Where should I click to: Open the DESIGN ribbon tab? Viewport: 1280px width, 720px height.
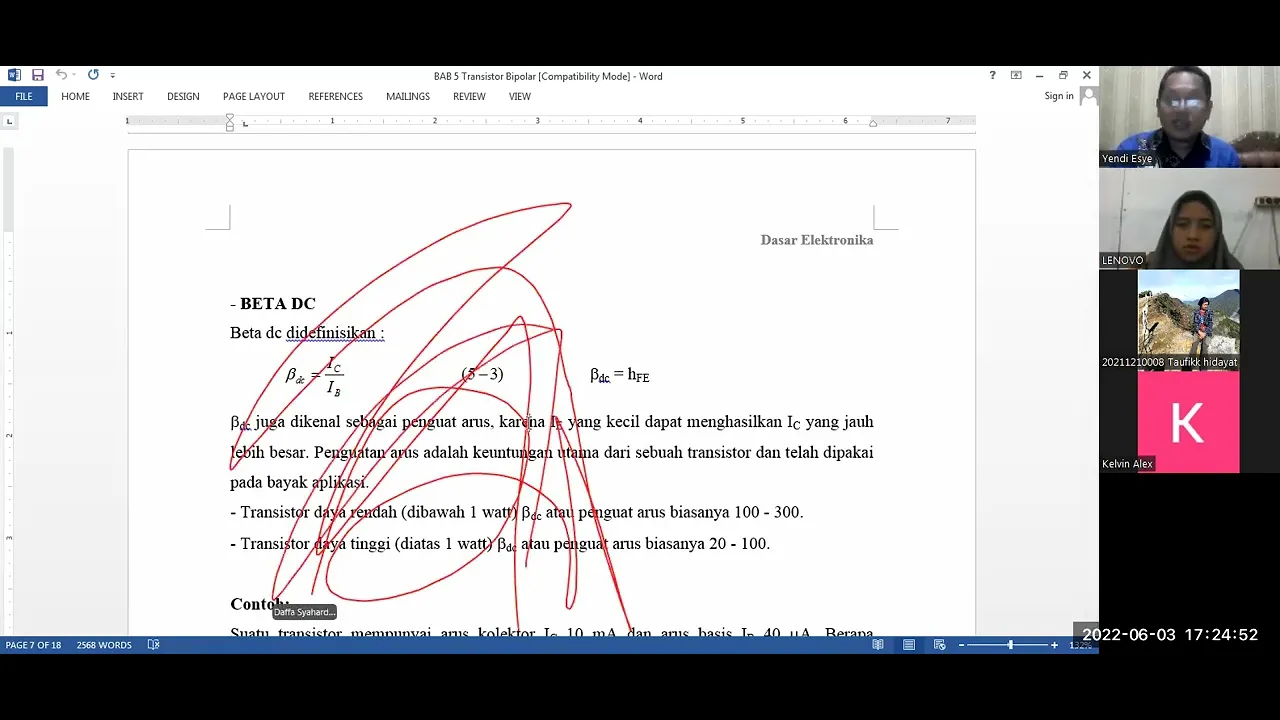(183, 97)
